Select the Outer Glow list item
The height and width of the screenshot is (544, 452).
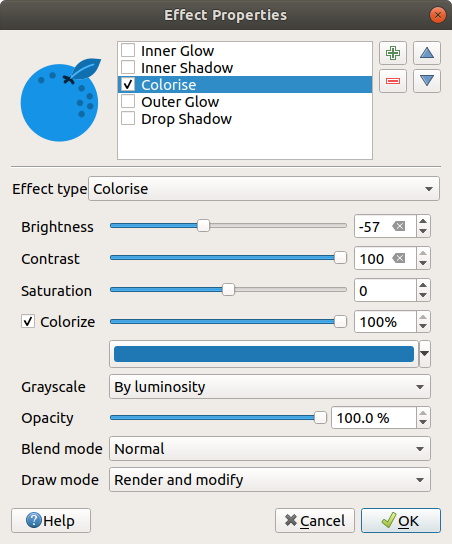click(245, 102)
